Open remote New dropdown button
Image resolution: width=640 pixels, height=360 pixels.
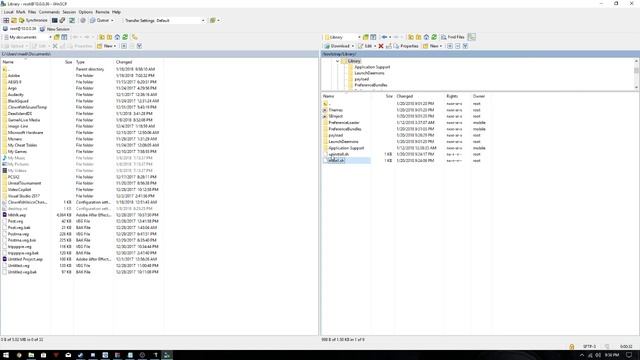[x=433, y=46]
